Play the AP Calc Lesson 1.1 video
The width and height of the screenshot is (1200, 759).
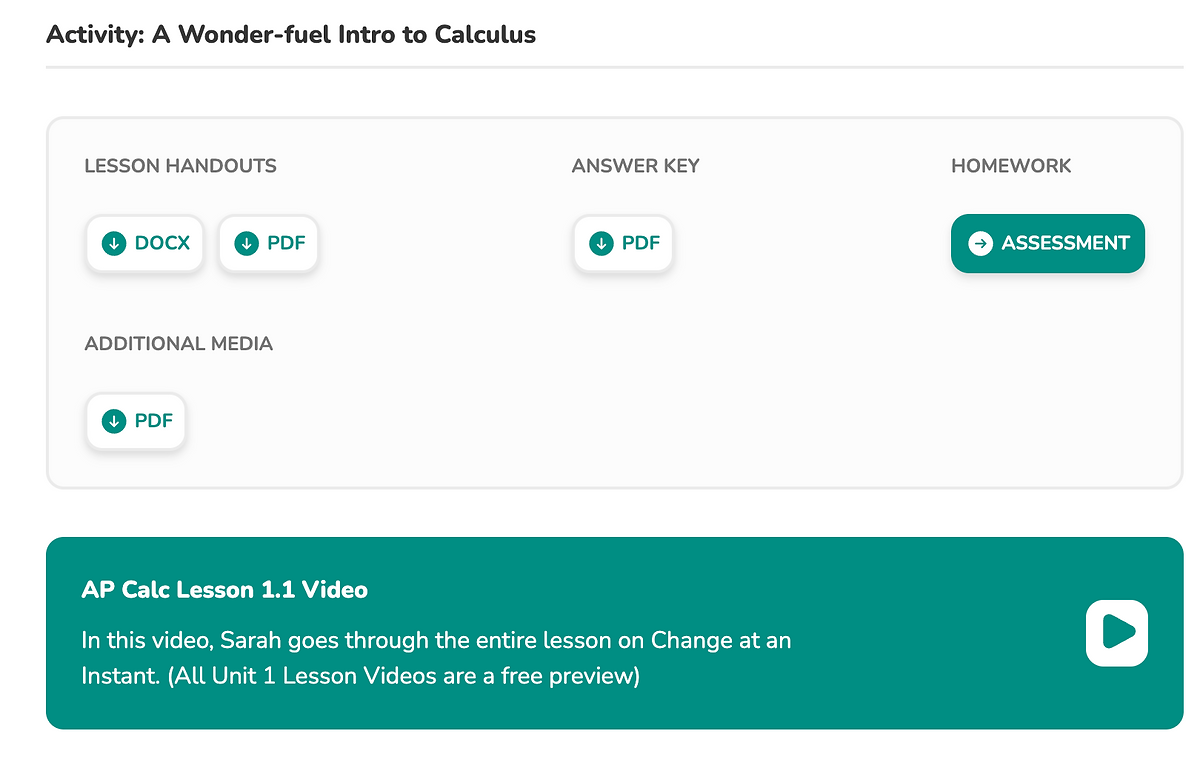click(1116, 632)
